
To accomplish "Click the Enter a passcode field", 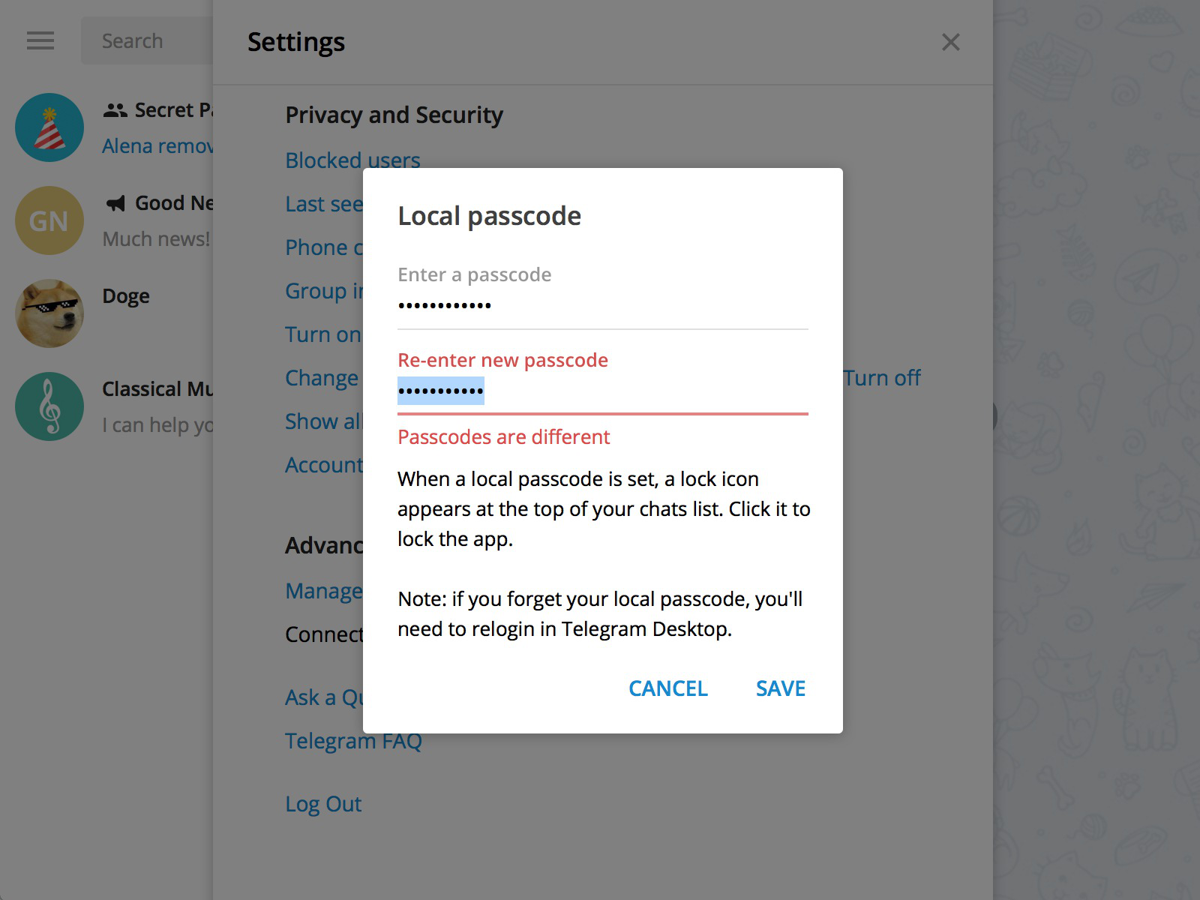I will click(602, 305).
